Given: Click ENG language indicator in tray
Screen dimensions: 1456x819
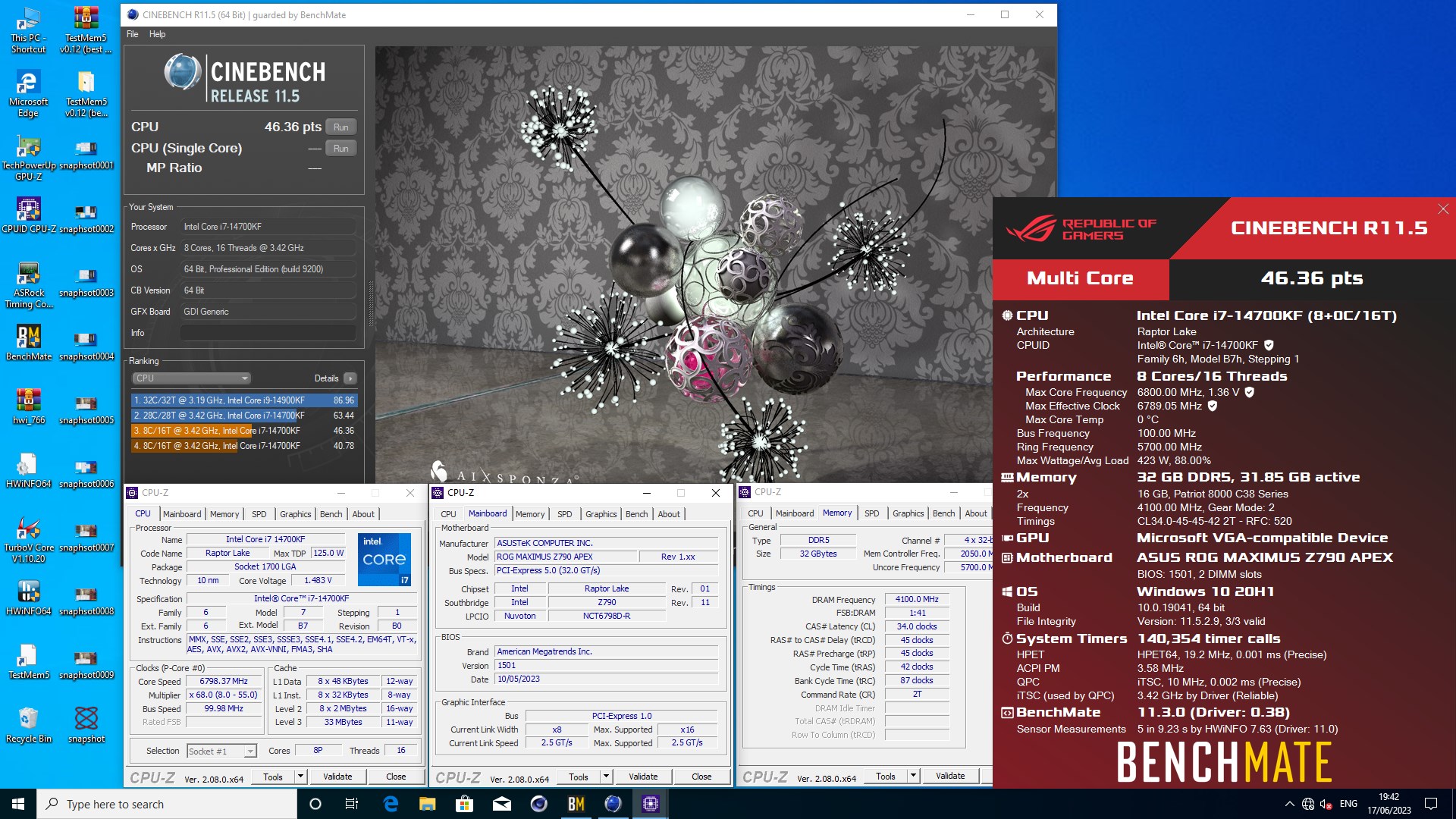Looking at the screenshot, I should [1348, 804].
